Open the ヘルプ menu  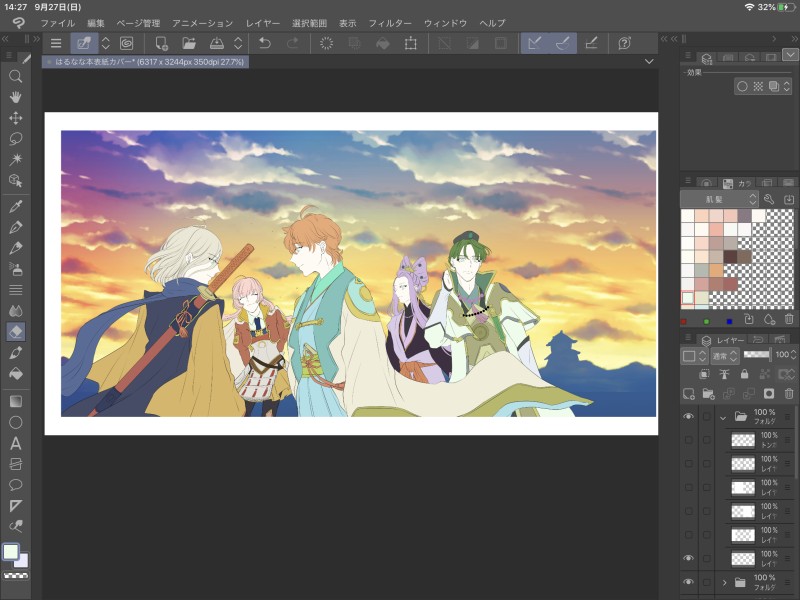click(492, 23)
